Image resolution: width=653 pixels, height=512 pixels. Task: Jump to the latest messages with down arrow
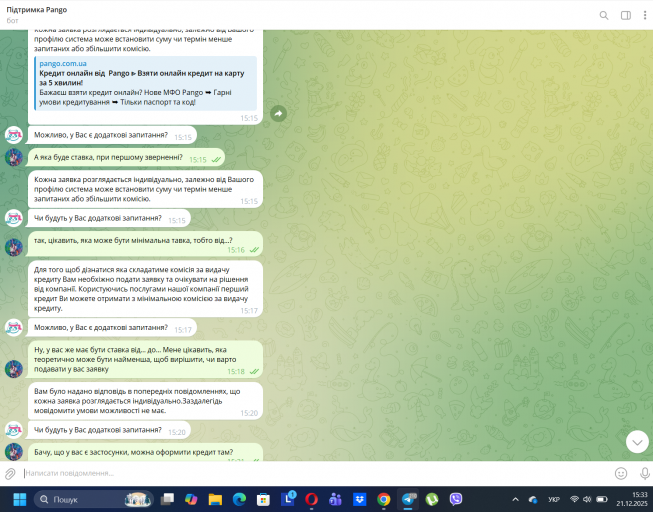[637, 442]
